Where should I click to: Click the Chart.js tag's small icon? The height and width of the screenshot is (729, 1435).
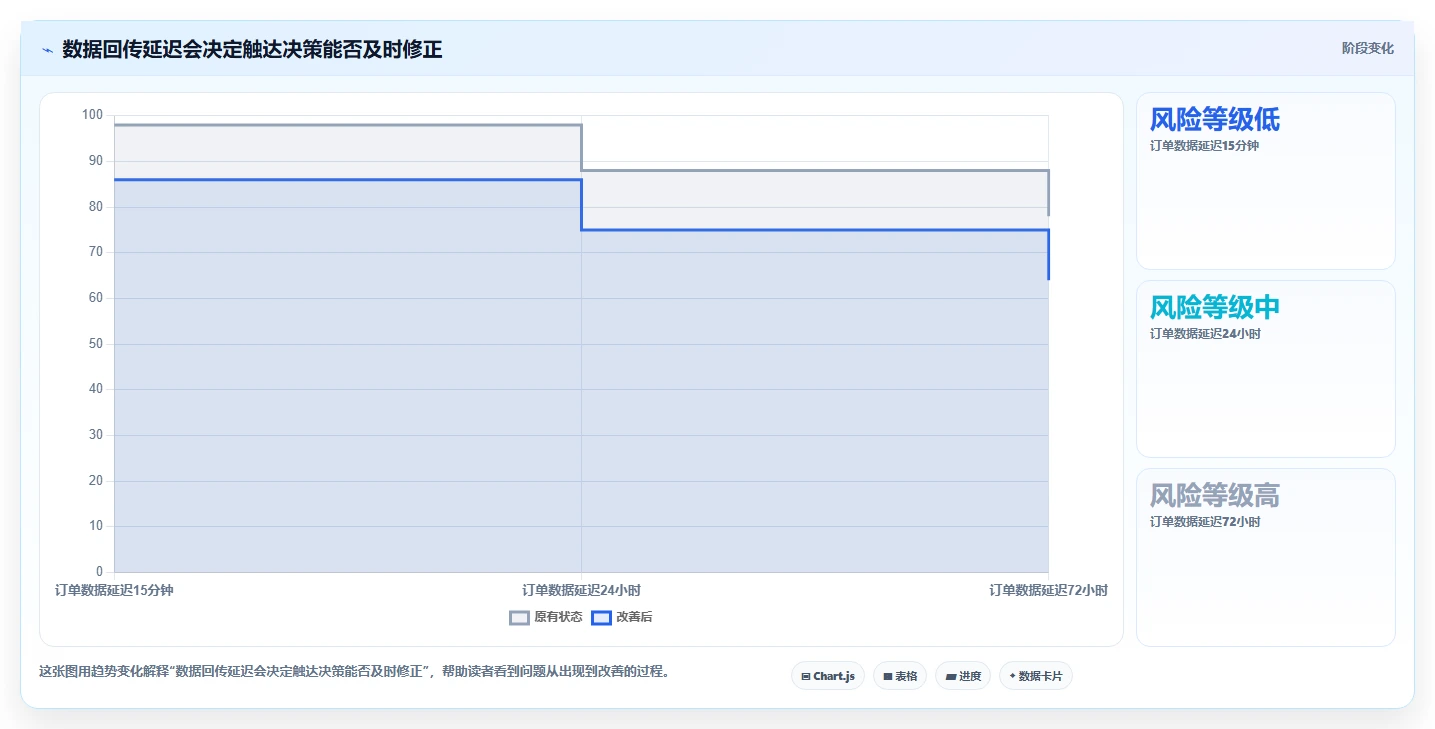(806, 677)
